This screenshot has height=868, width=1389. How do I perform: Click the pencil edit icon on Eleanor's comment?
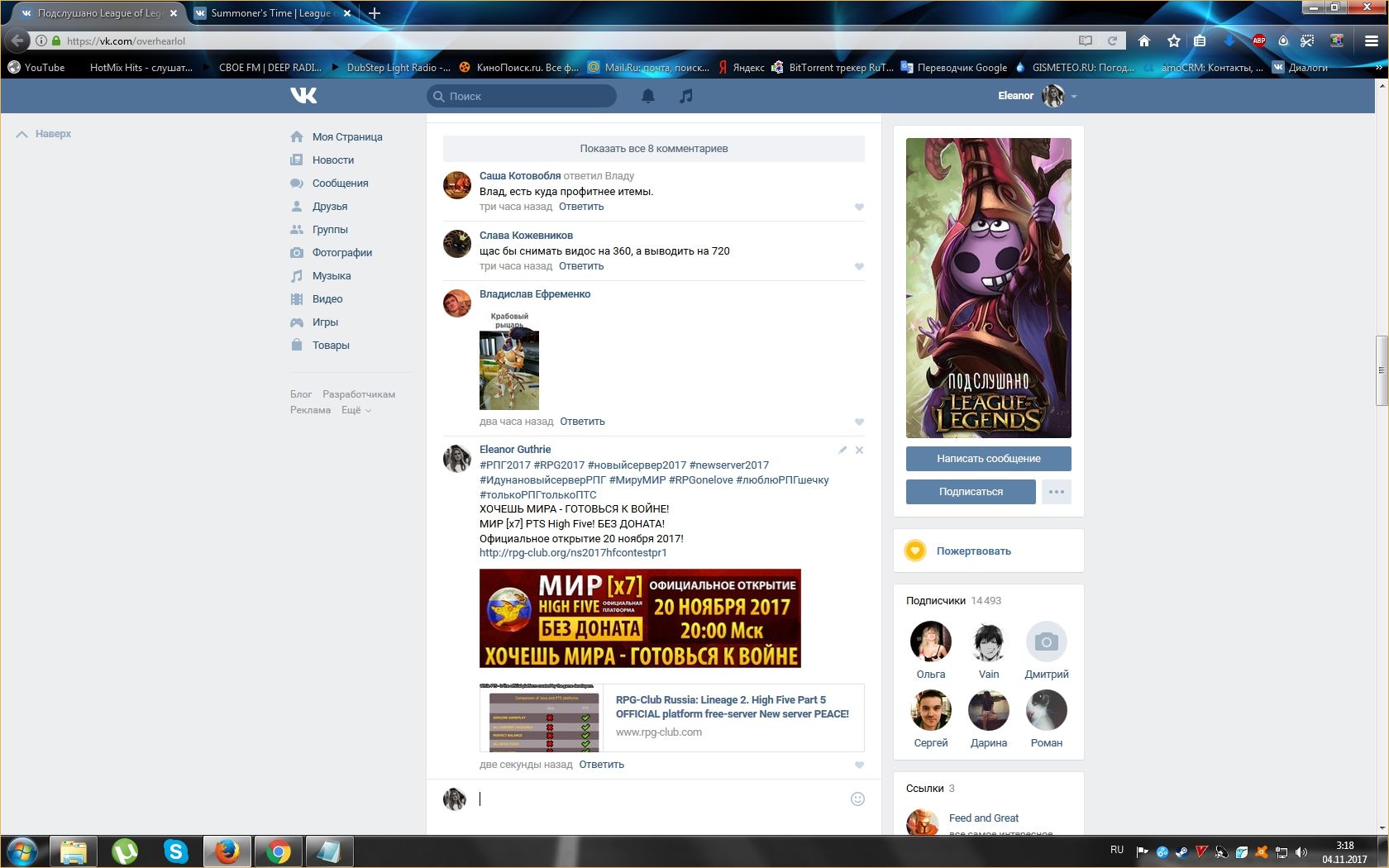[x=842, y=451]
